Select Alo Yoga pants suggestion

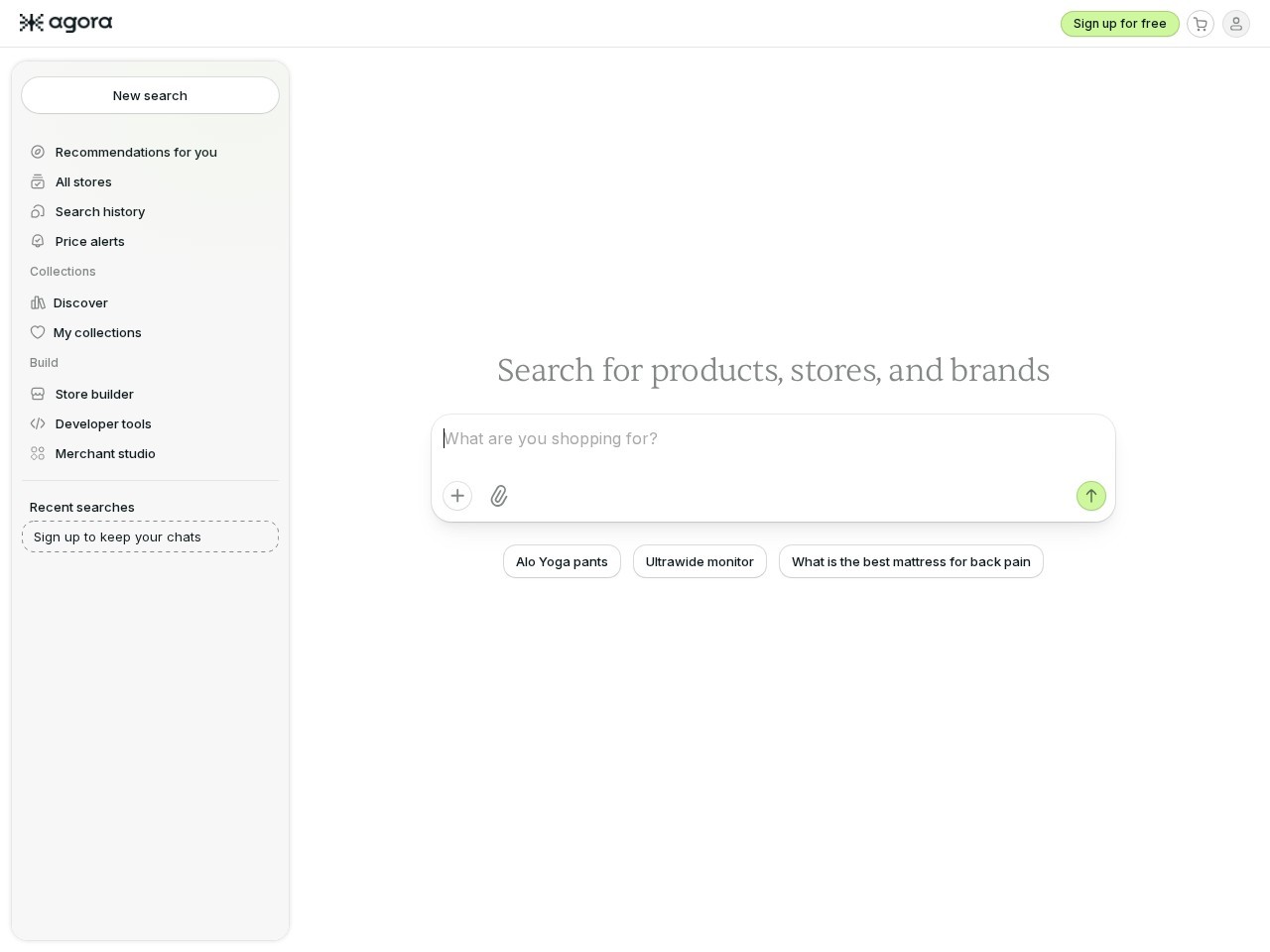point(562,561)
